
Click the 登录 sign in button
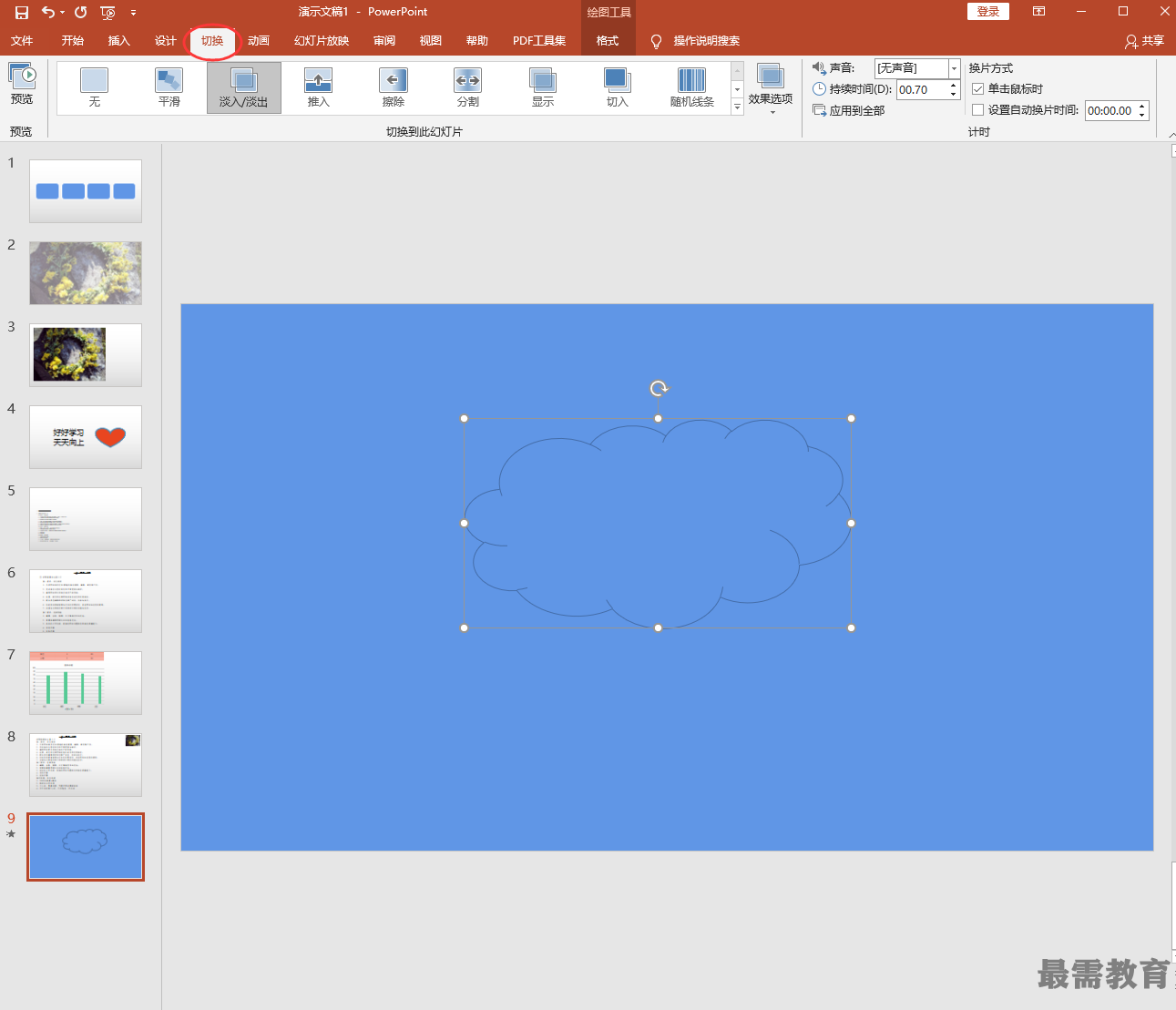click(x=988, y=11)
